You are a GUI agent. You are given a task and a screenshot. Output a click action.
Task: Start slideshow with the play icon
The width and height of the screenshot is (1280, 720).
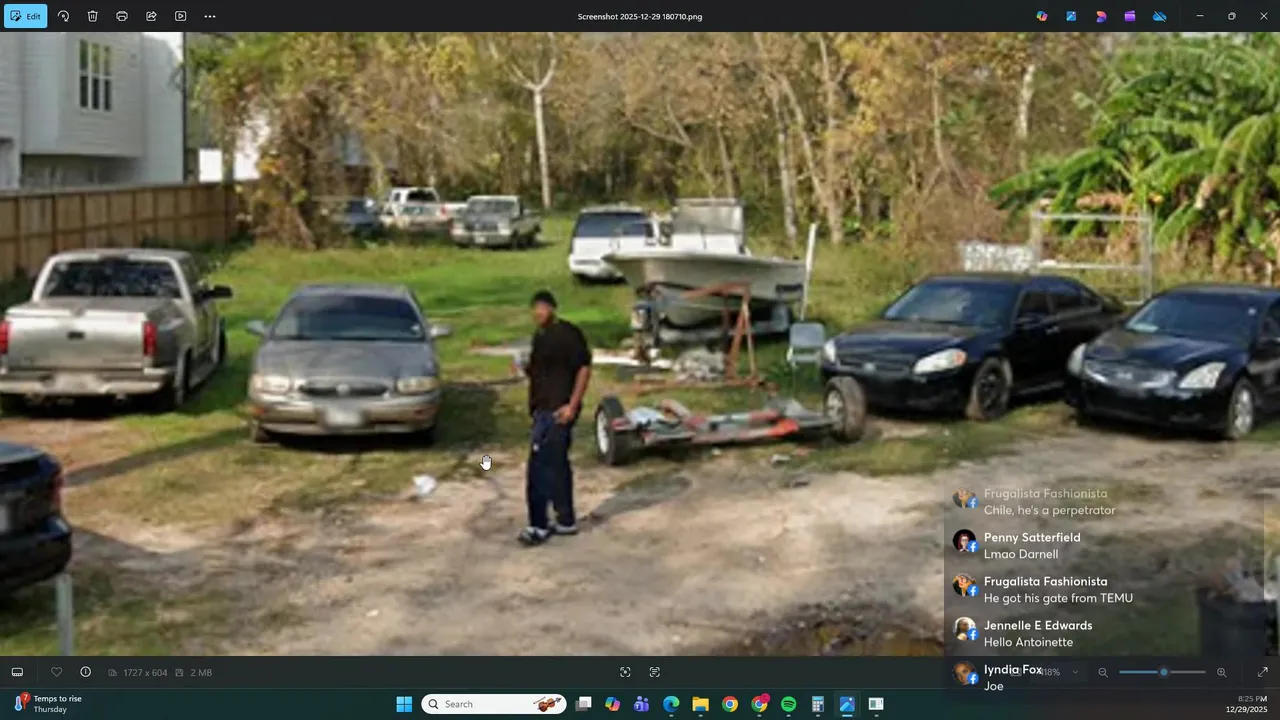(x=180, y=16)
